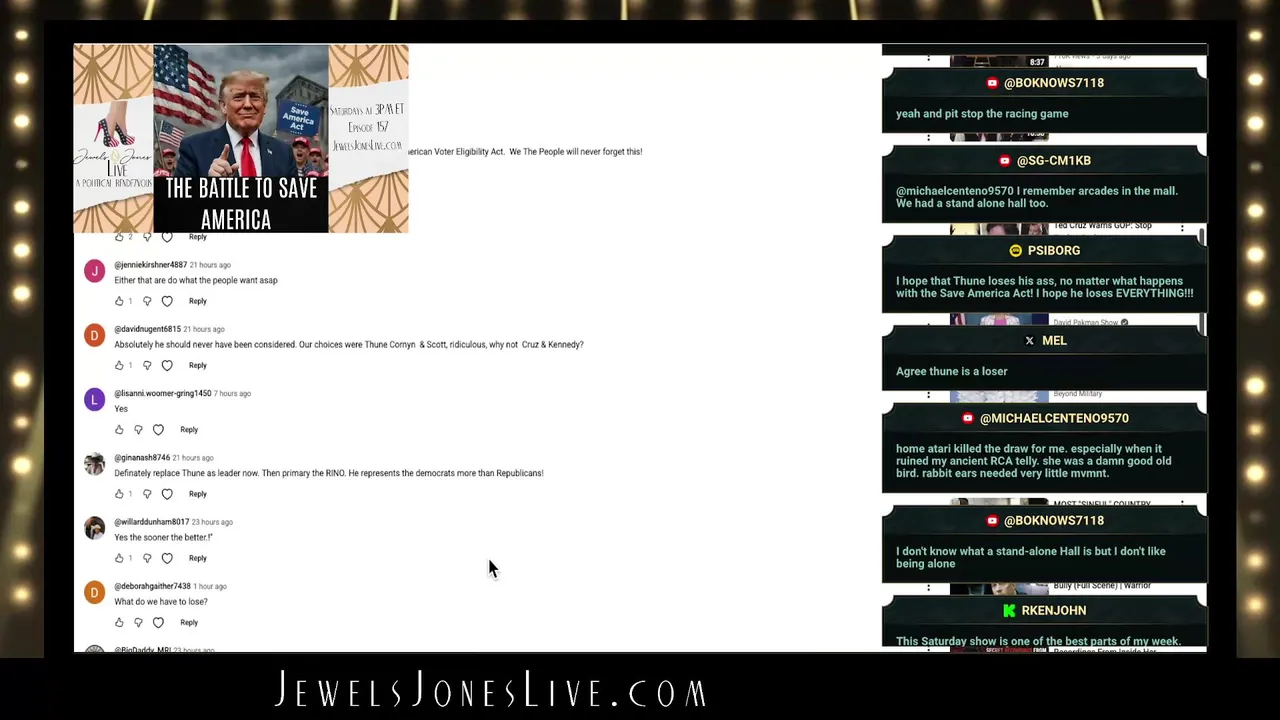
Task: Click chat message 'yeah and pit stop the racing game'
Action: 982,114
